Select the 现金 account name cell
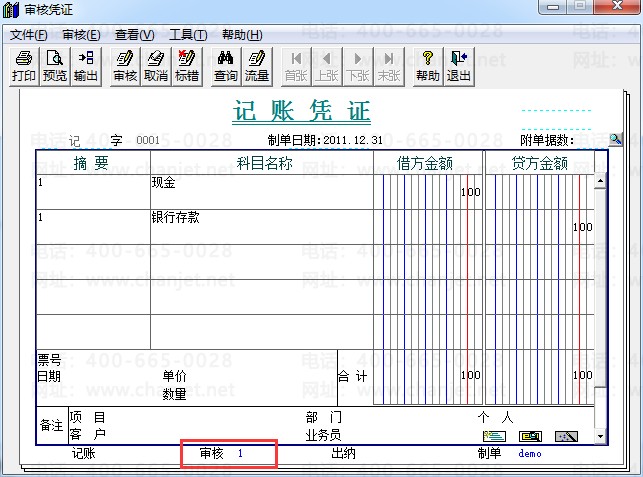The width and height of the screenshot is (643, 477). click(260, 192)
